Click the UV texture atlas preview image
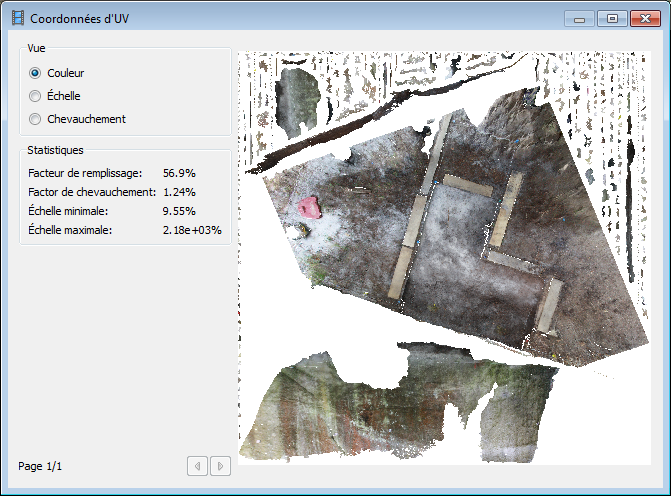Image resolution: width=671 pixels, height=496 pixels. pos(444,258)
